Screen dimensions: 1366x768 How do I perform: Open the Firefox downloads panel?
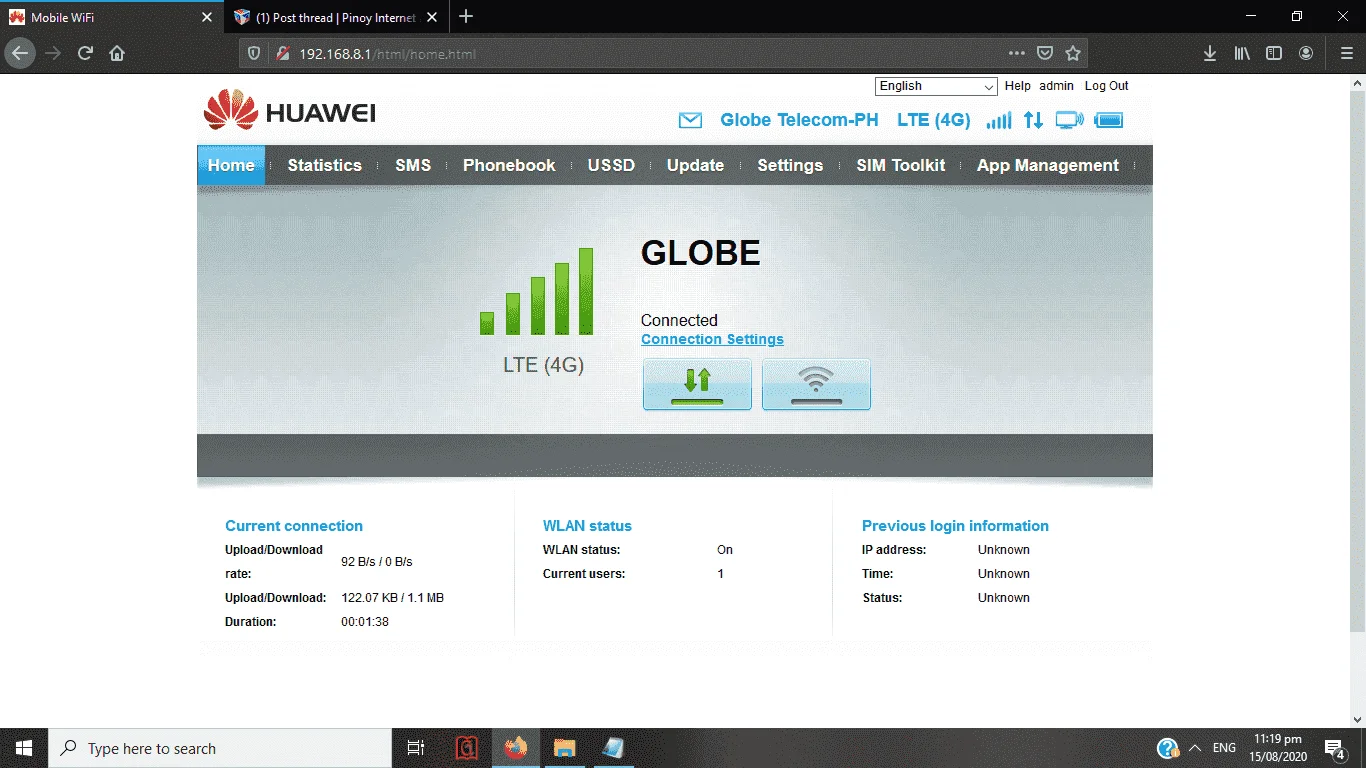[1210, 53]
